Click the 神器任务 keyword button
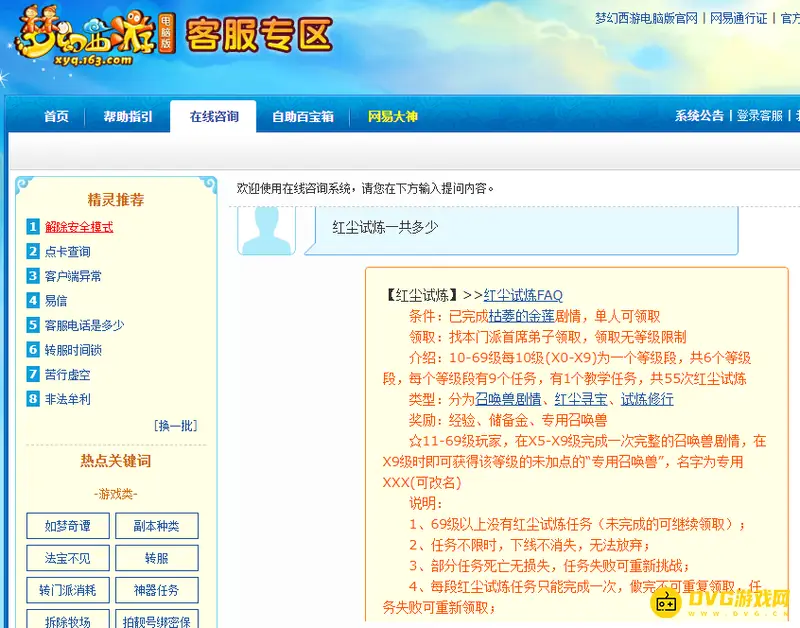 coord(157,590)
